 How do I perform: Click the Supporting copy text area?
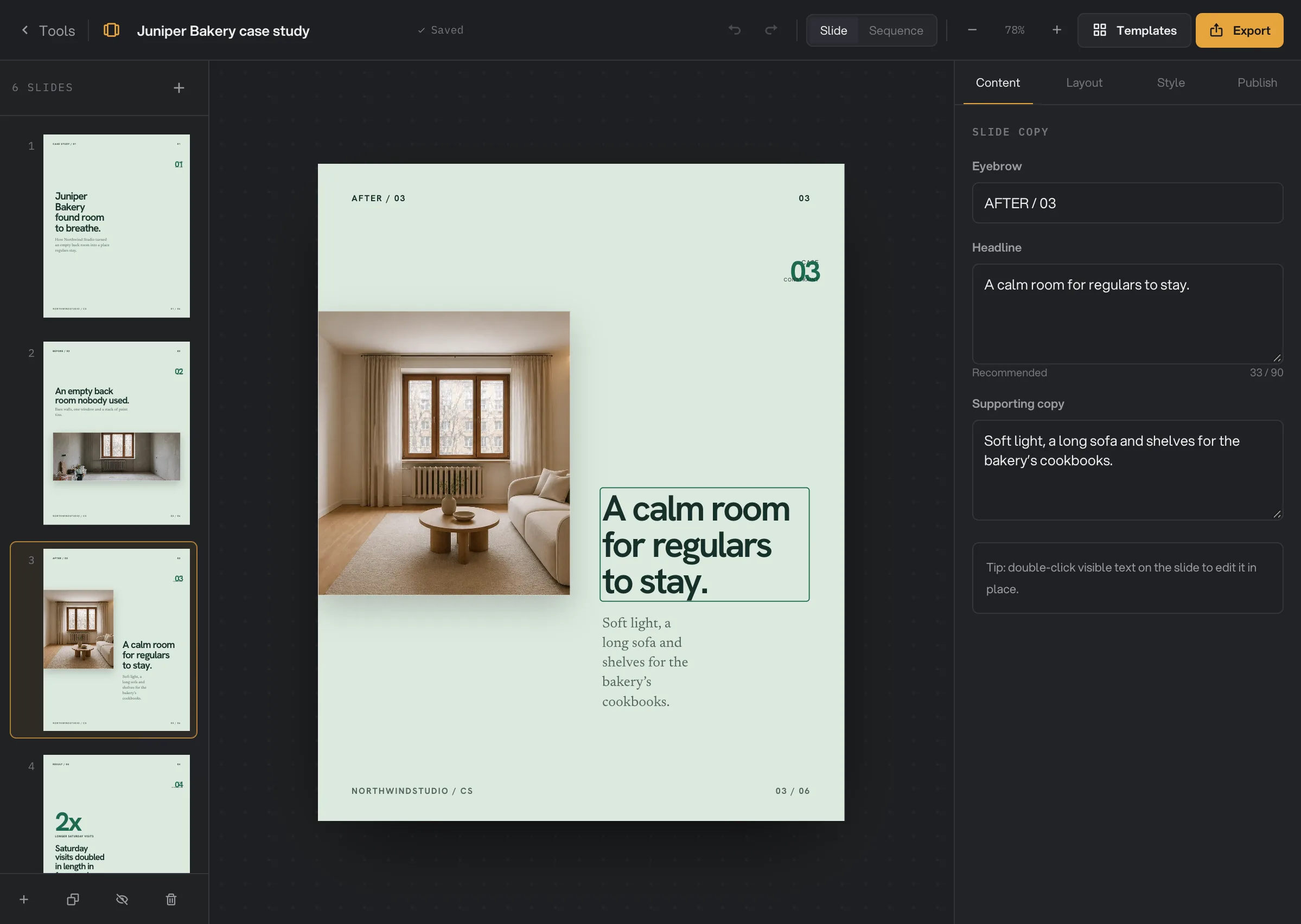1127,470
